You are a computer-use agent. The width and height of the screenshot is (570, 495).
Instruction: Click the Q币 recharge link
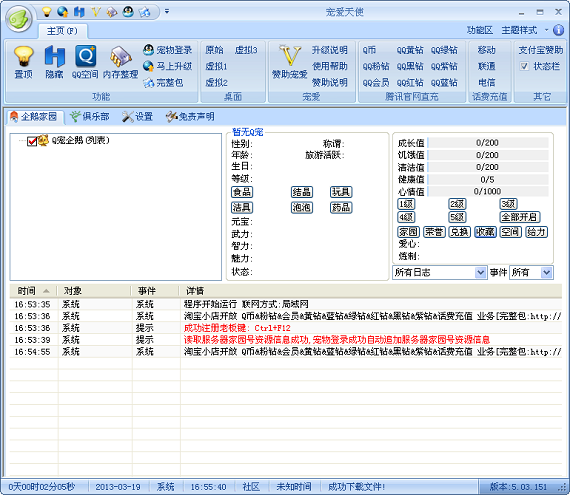click(369, 50)
